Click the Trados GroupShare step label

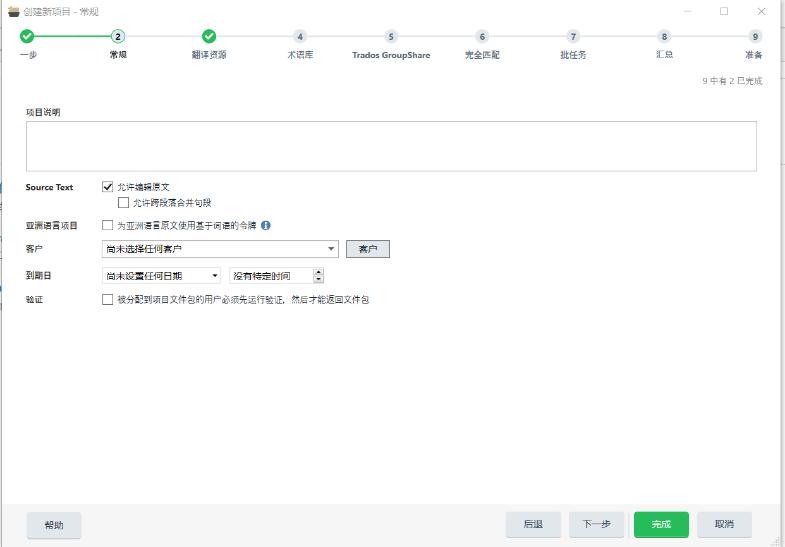[391, 55]
